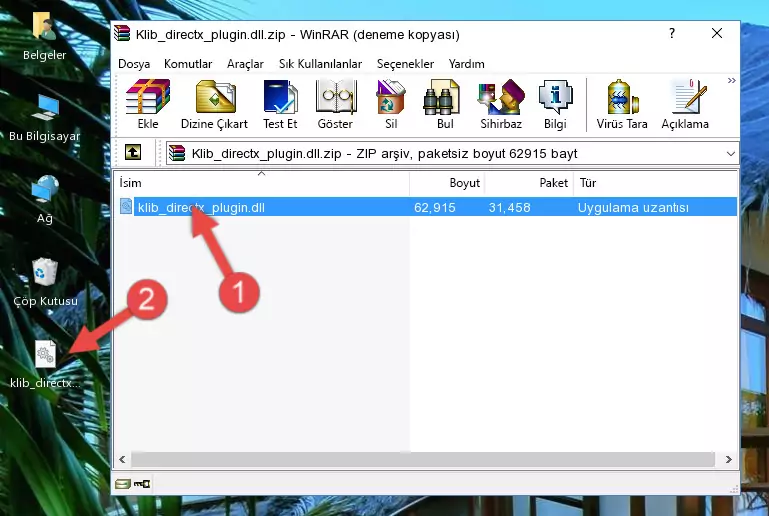Close the WinRAR window

(717, 34)
